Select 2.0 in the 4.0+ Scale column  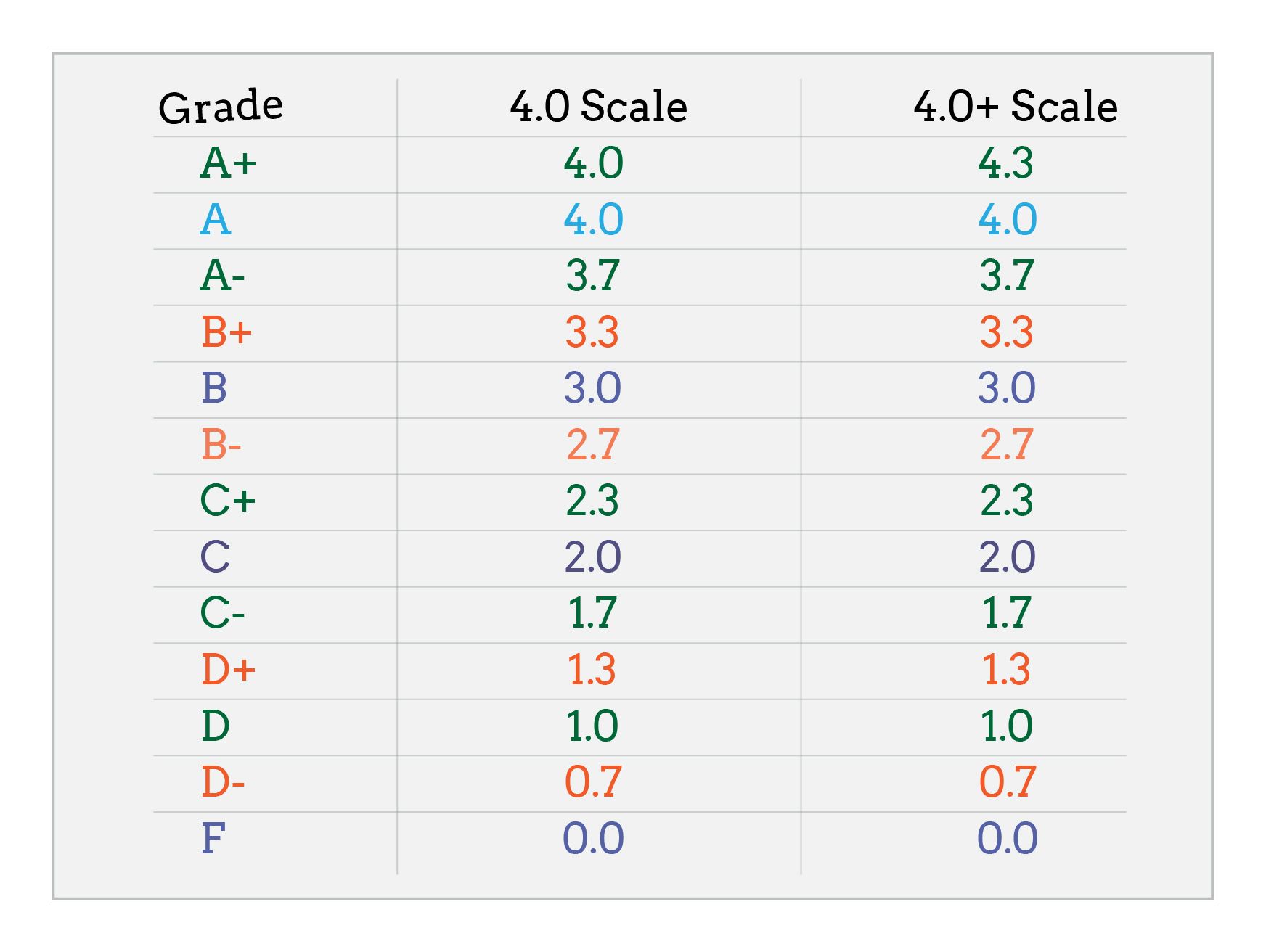point(1008,557)
